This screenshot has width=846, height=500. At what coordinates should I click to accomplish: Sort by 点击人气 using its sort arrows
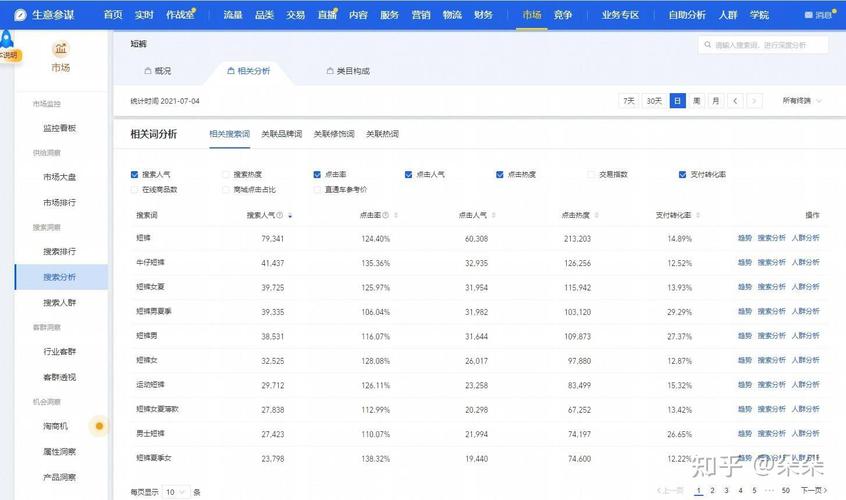click(x=494, y=215)
